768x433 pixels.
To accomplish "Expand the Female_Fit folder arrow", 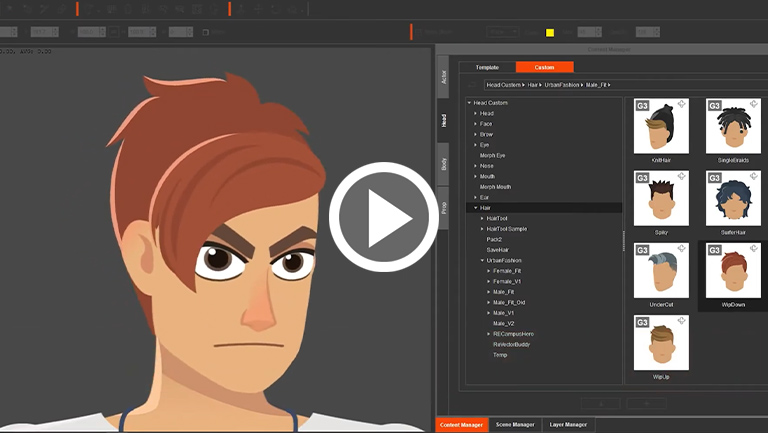I will (x=489, y=271).
